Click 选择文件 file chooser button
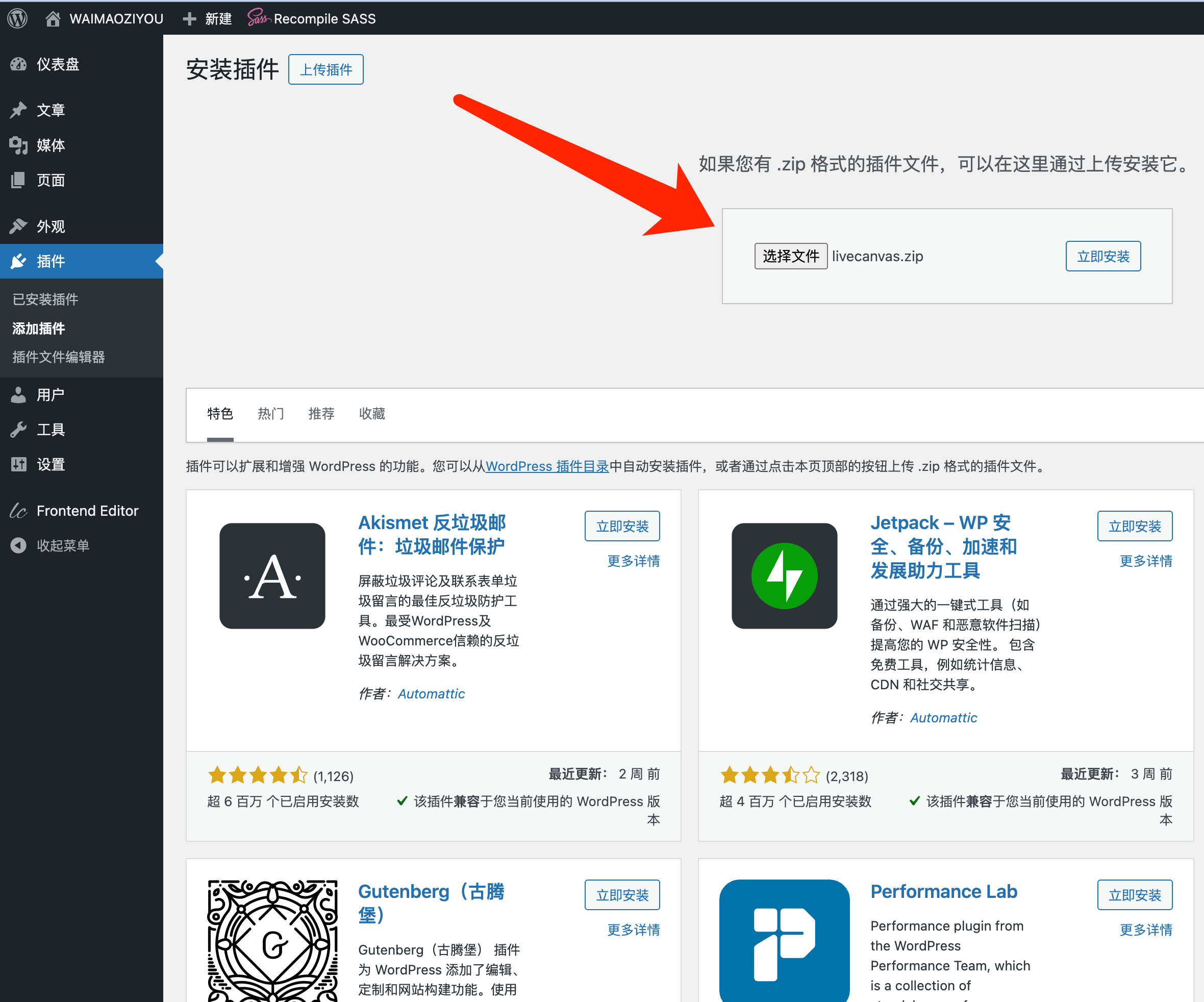The height and width of the screenshot is (1002, 1204). 790,256
